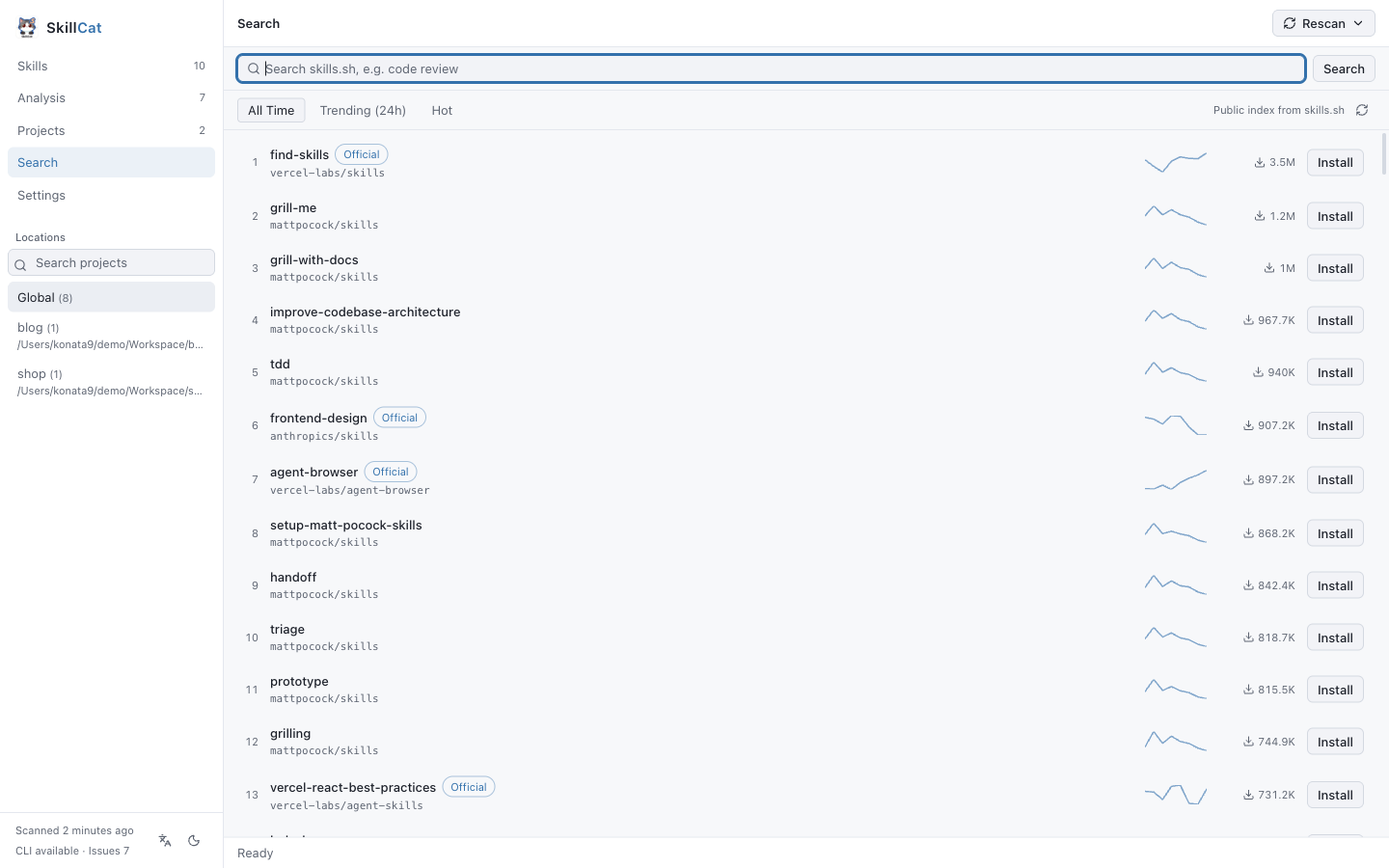This screenshot has height=868, width=1389.
Task: Install vercel-react-best-practices skill
Action: tap(1335, 795)
